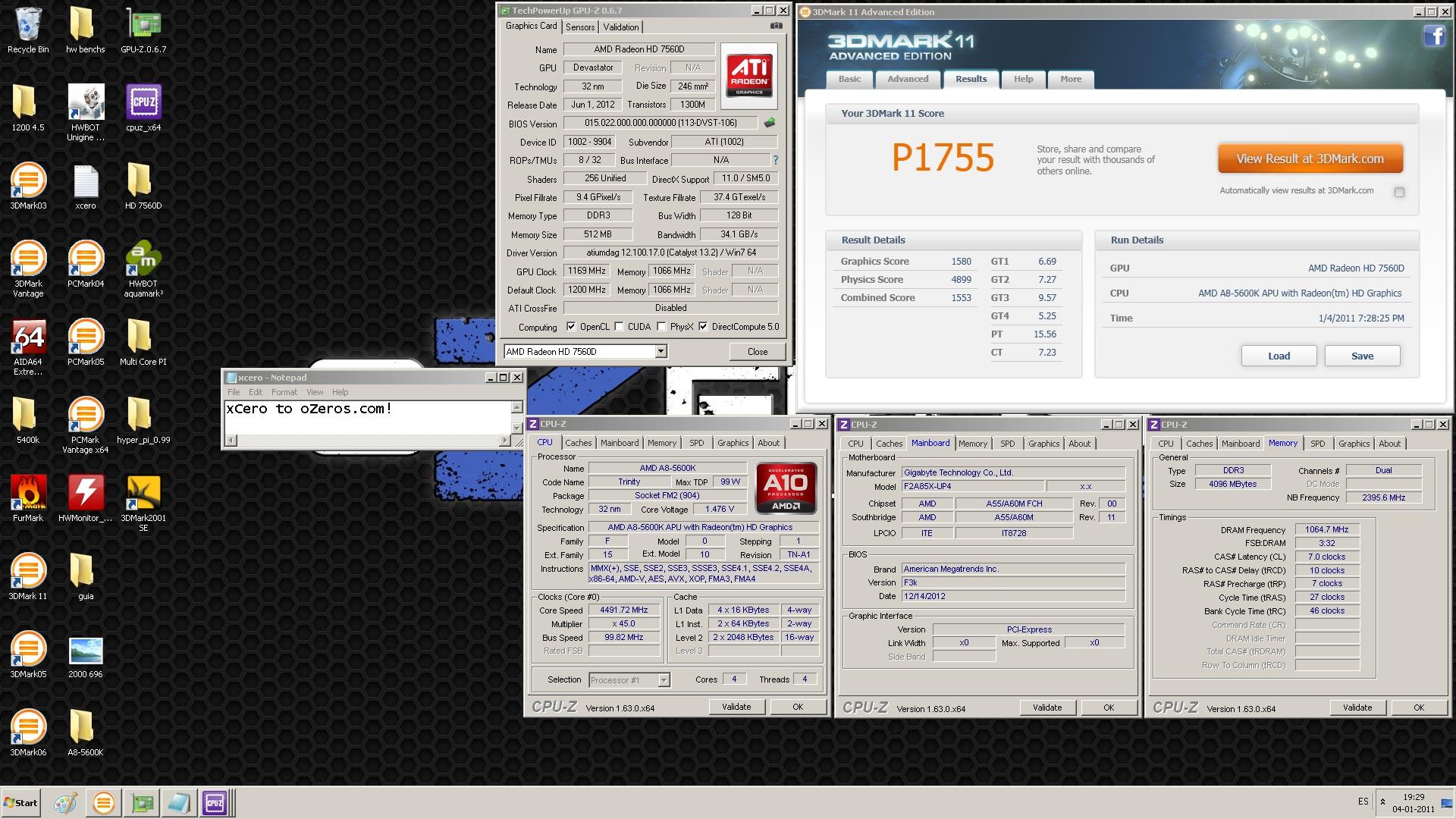1456x819 pixels.
Task: Open the Facebook icon in 3DMark 11
Action: pos(1434,36)
